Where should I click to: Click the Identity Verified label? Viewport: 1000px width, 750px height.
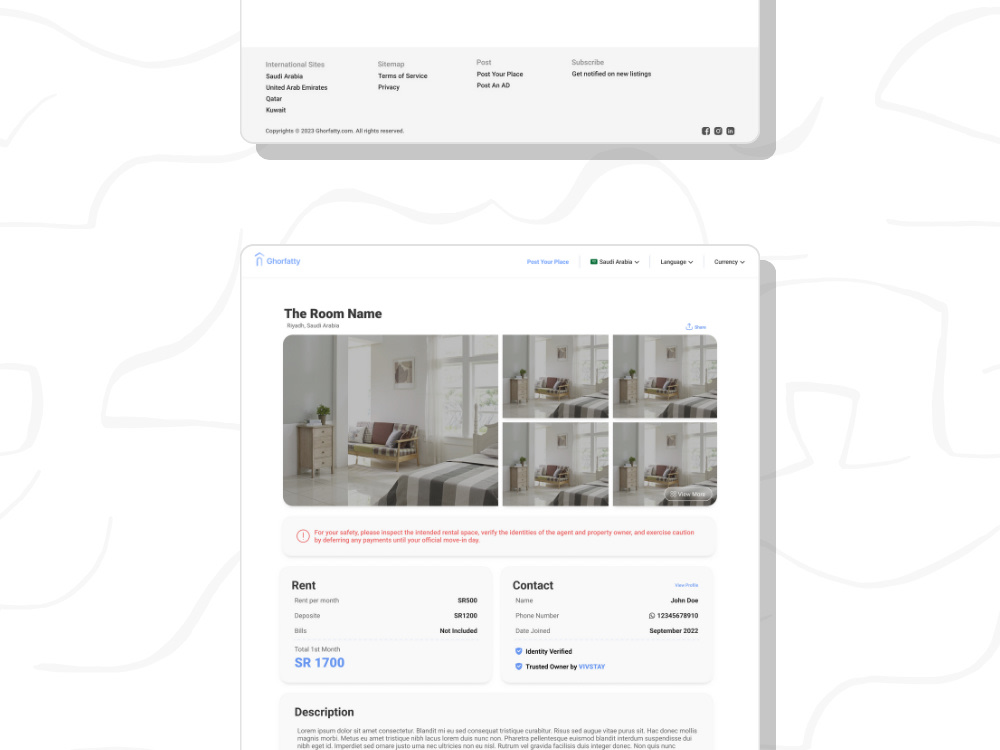point(548,651)
